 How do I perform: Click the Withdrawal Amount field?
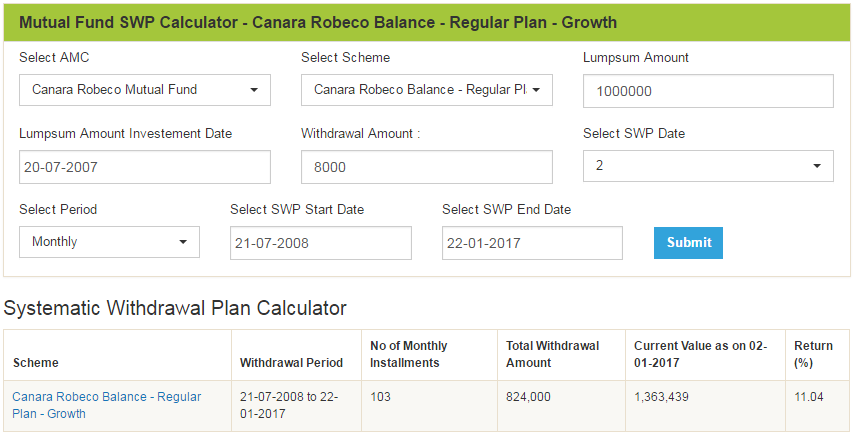coord(426,167)
